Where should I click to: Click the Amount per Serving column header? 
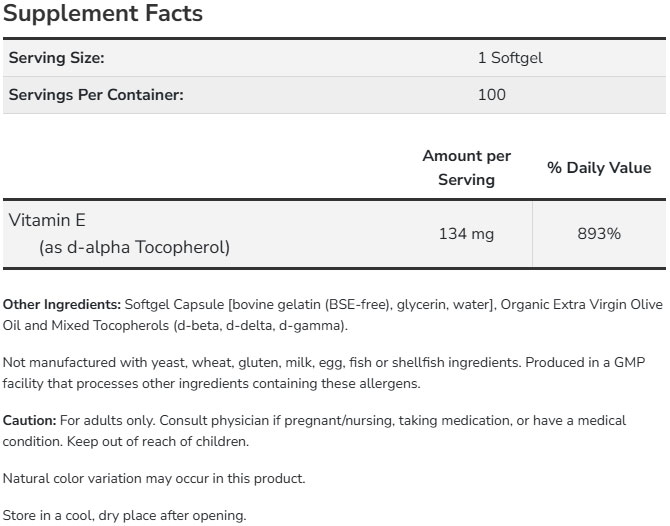(x=466, y=168)
